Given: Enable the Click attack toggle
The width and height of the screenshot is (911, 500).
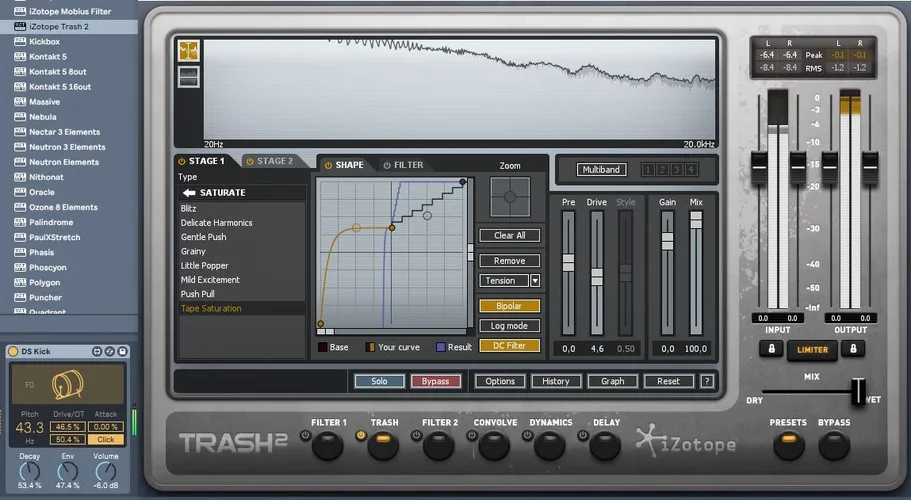Looking at the screenshot, I should tap(104, 439).
